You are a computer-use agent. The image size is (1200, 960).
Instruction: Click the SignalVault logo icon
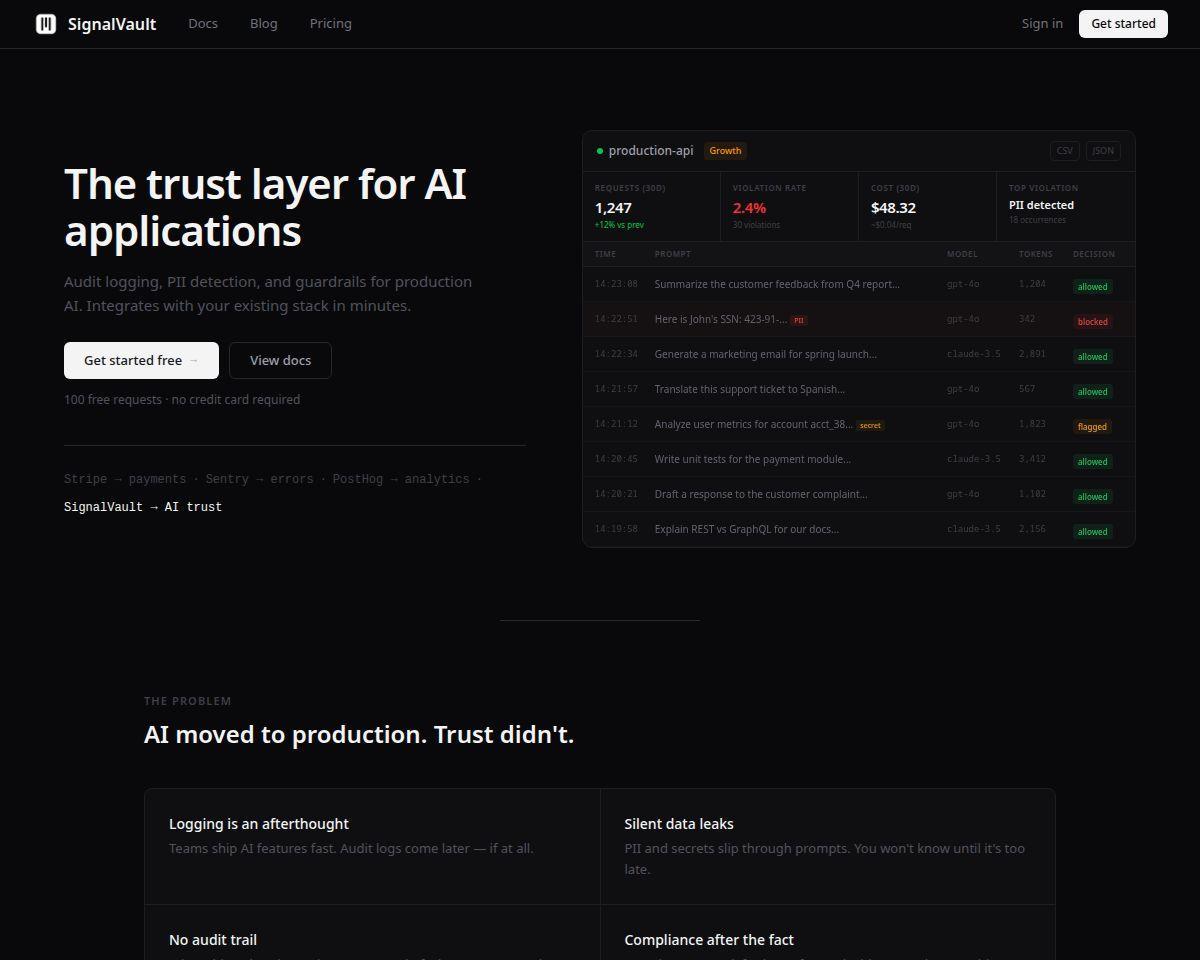point(46,24)
